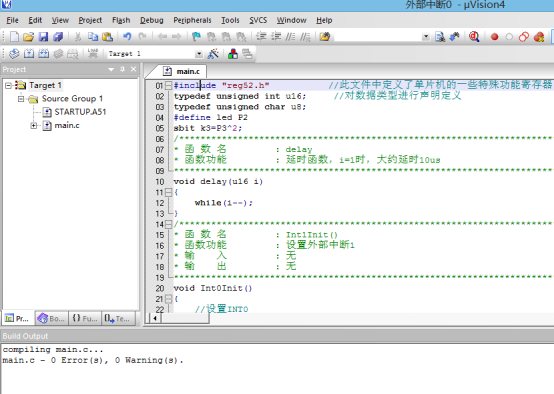Insert a bookmark with flag icon
The image size is (554, 394).
coord(196,37)
